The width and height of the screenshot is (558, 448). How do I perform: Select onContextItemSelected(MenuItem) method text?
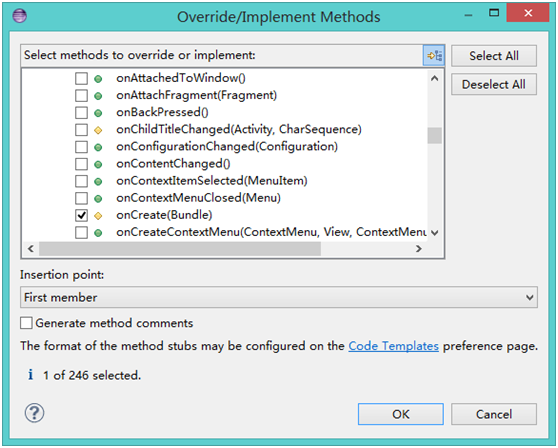click(x=212, y=181)
